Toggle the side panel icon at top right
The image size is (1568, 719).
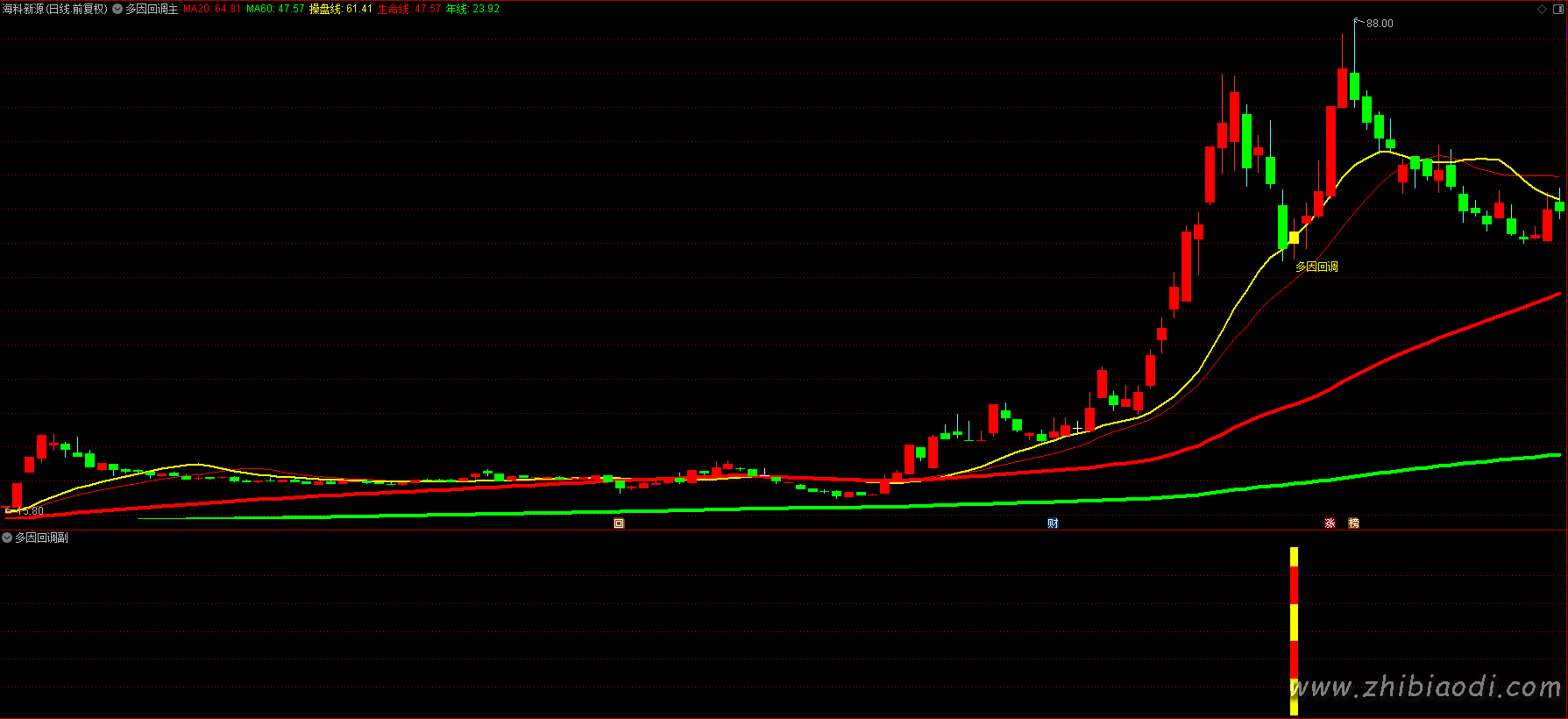coord(1558,9)
